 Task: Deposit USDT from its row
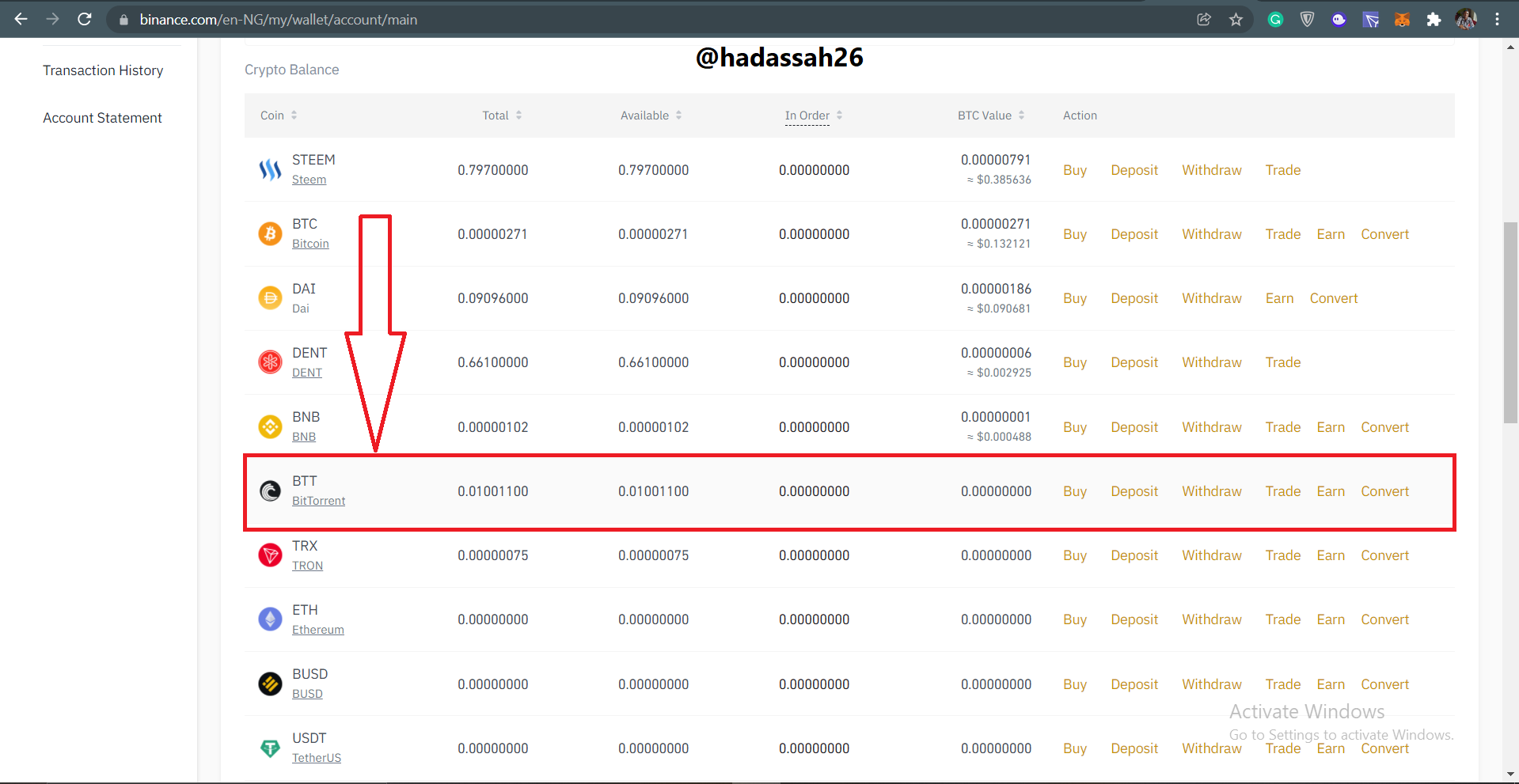1134,748
